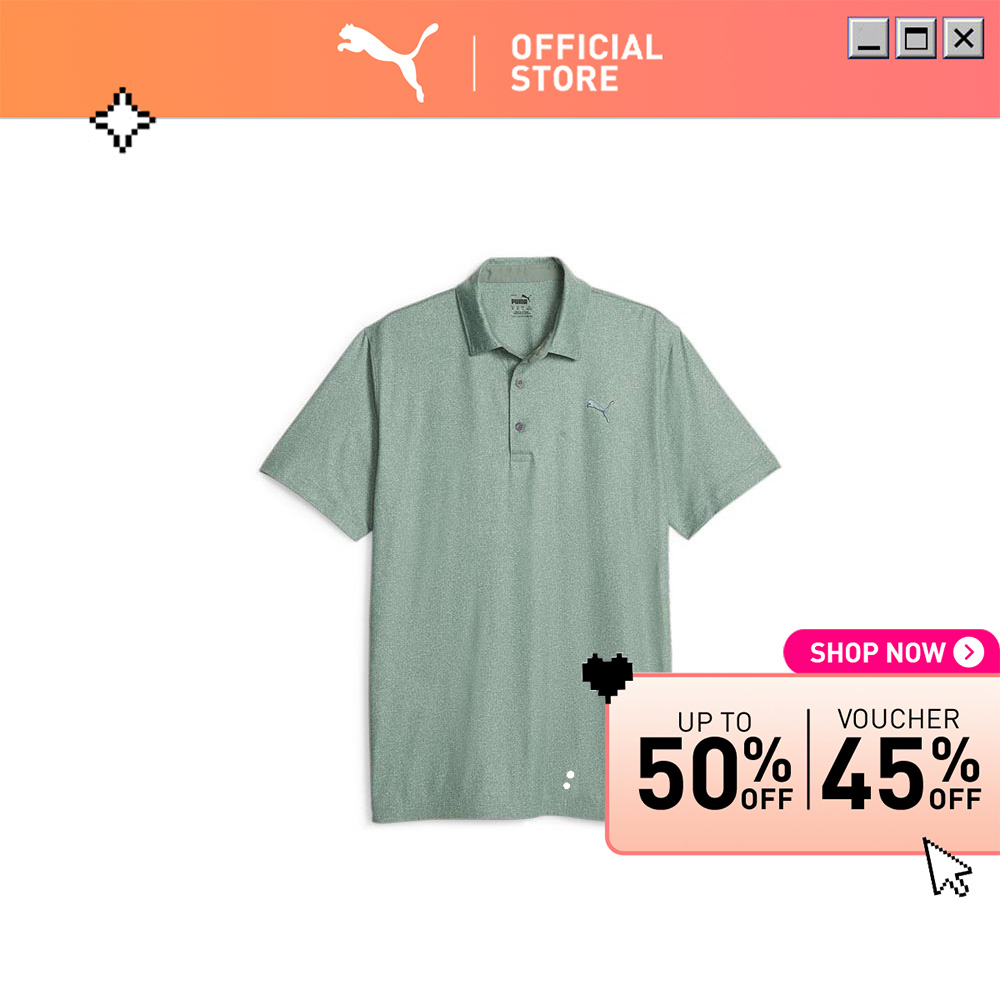Maximize the retro window via square button
The image size is (1000, 1000).
pyautogui.click(x=916, y=38)
